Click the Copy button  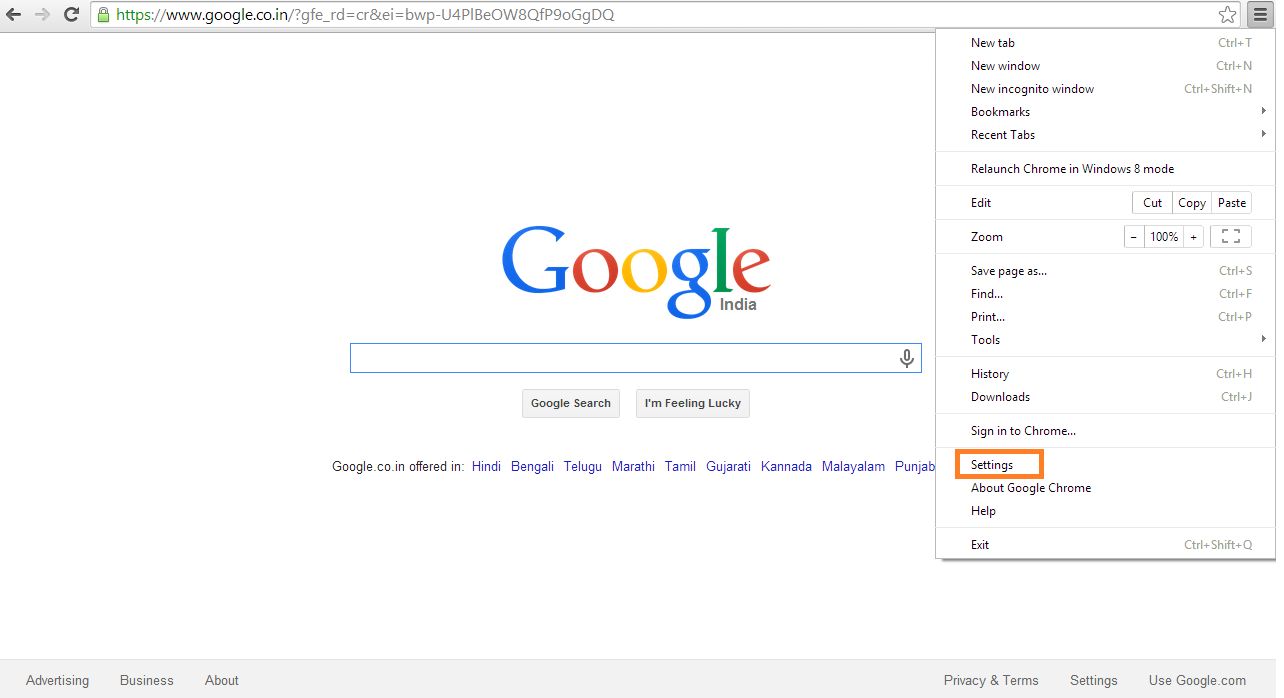(1191, 203)
